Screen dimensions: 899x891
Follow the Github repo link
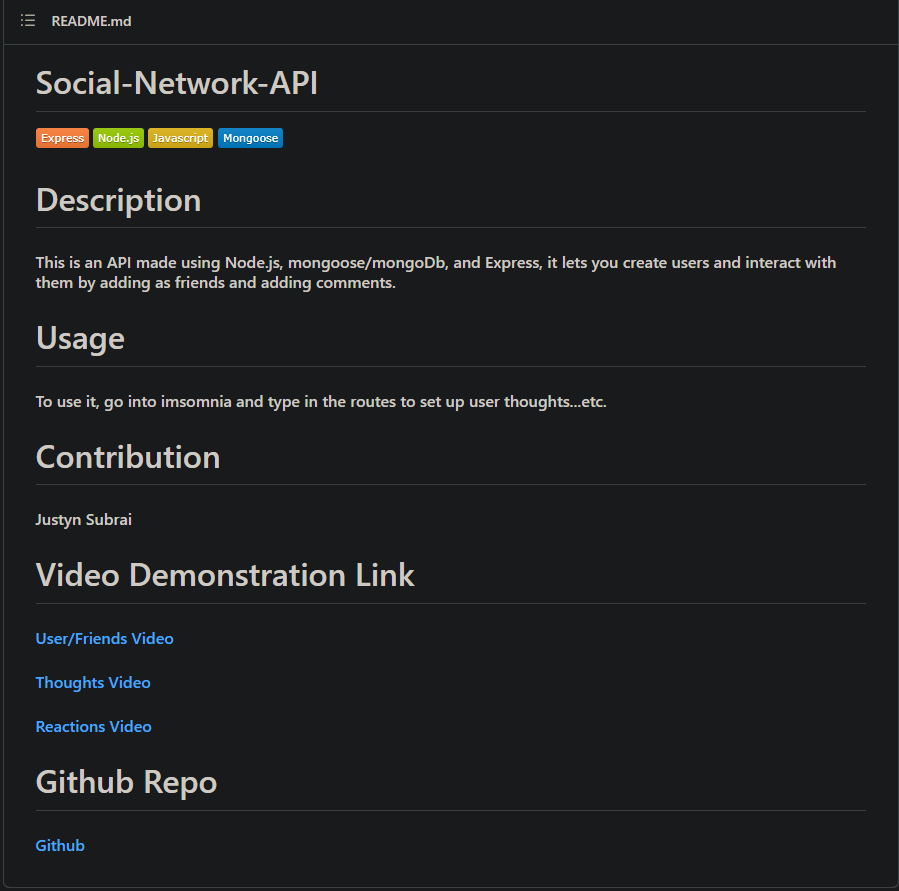pos(60,845)
